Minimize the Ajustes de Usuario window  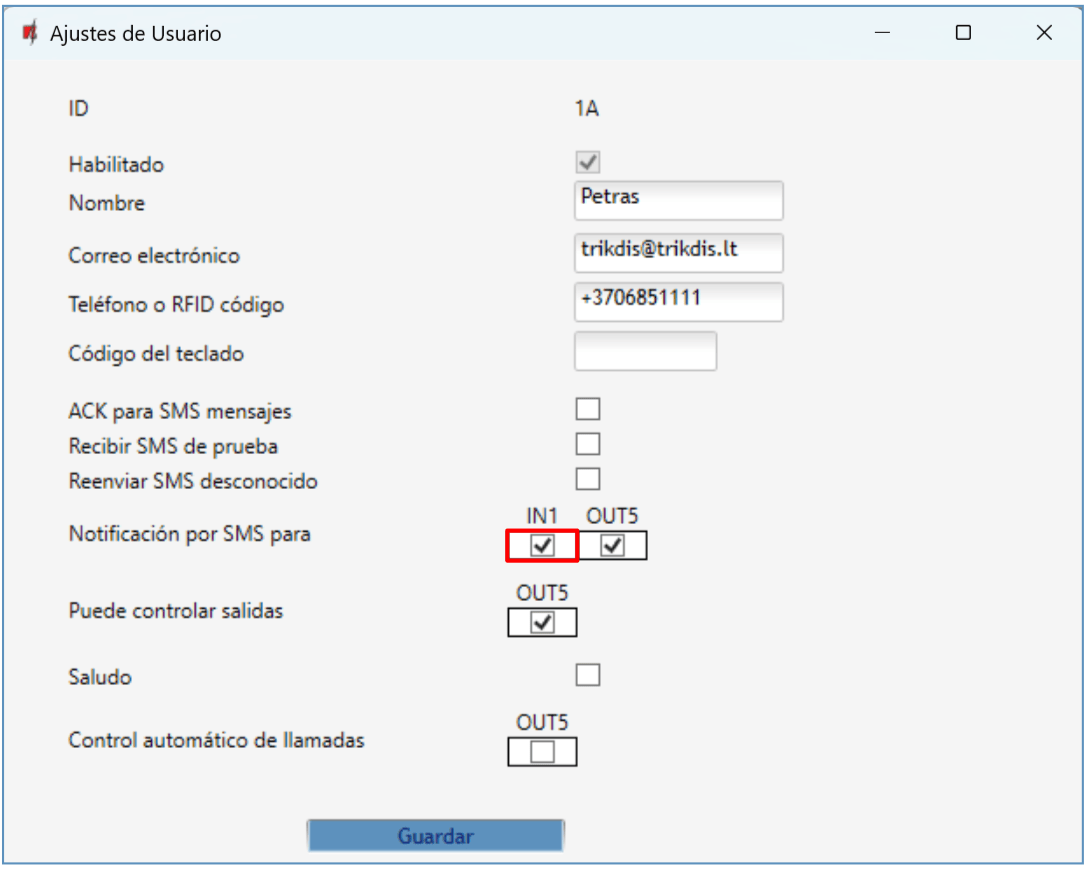tap(882, 33)
